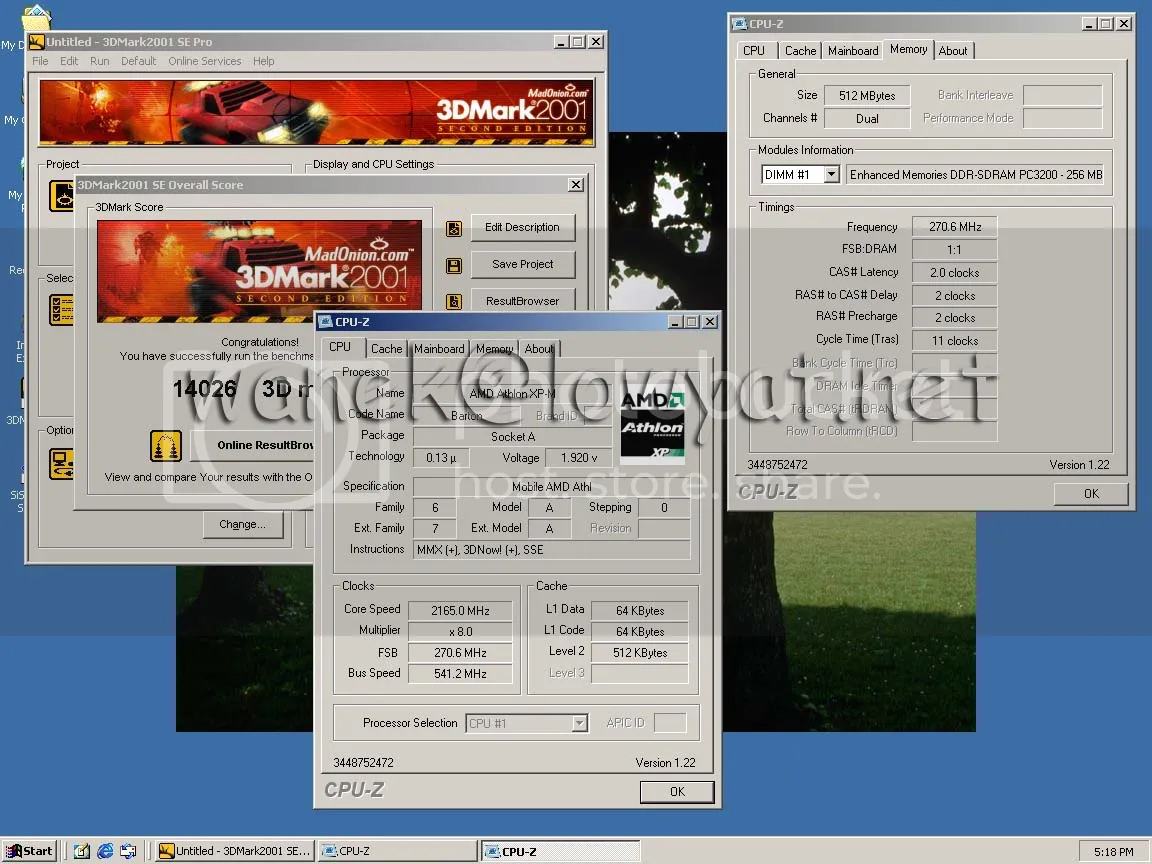Open the Online Services menu
1152x864 pixels.
205,61
